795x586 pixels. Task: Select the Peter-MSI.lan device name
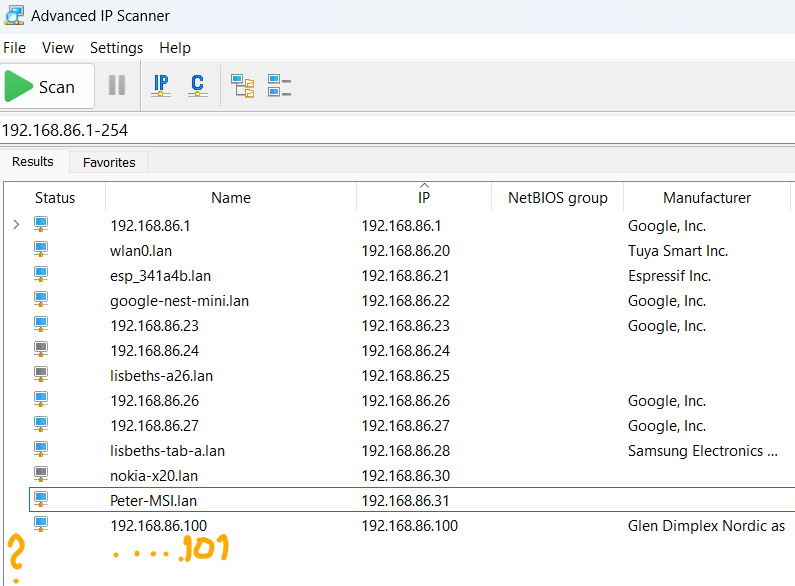pos(154,501)
